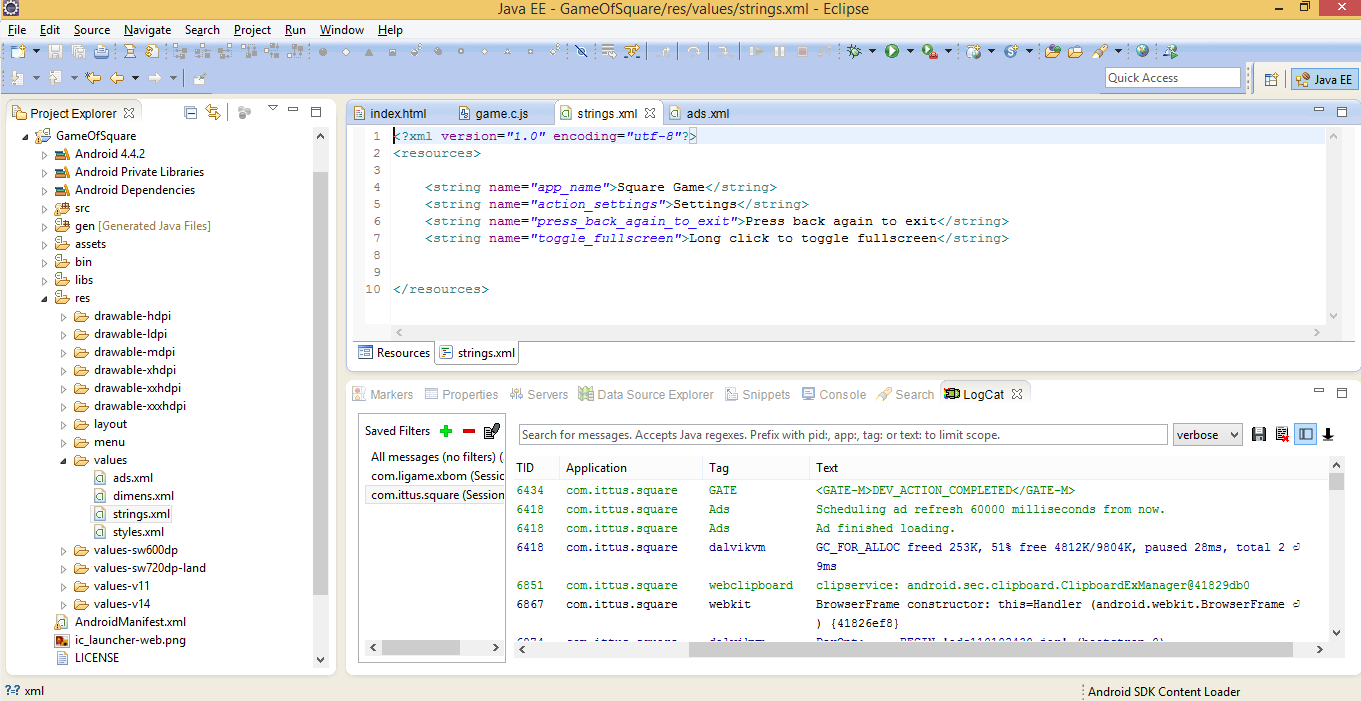
Task: Open the Project menu
Action: (252, 30)
